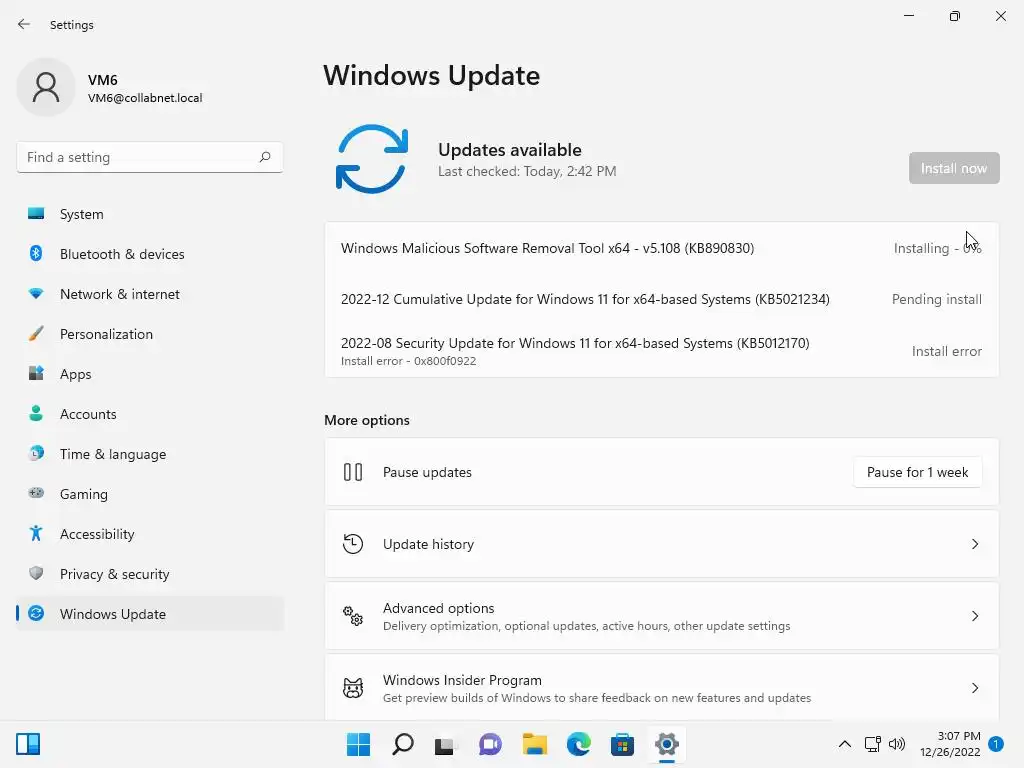Open the Advanced options row

pyautogui.click(x=662, y=616)
